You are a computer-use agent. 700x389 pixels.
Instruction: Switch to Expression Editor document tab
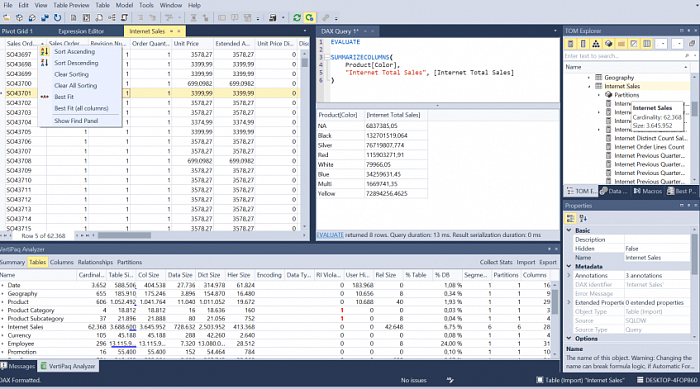pyautogui.click(x=81, y=31)
